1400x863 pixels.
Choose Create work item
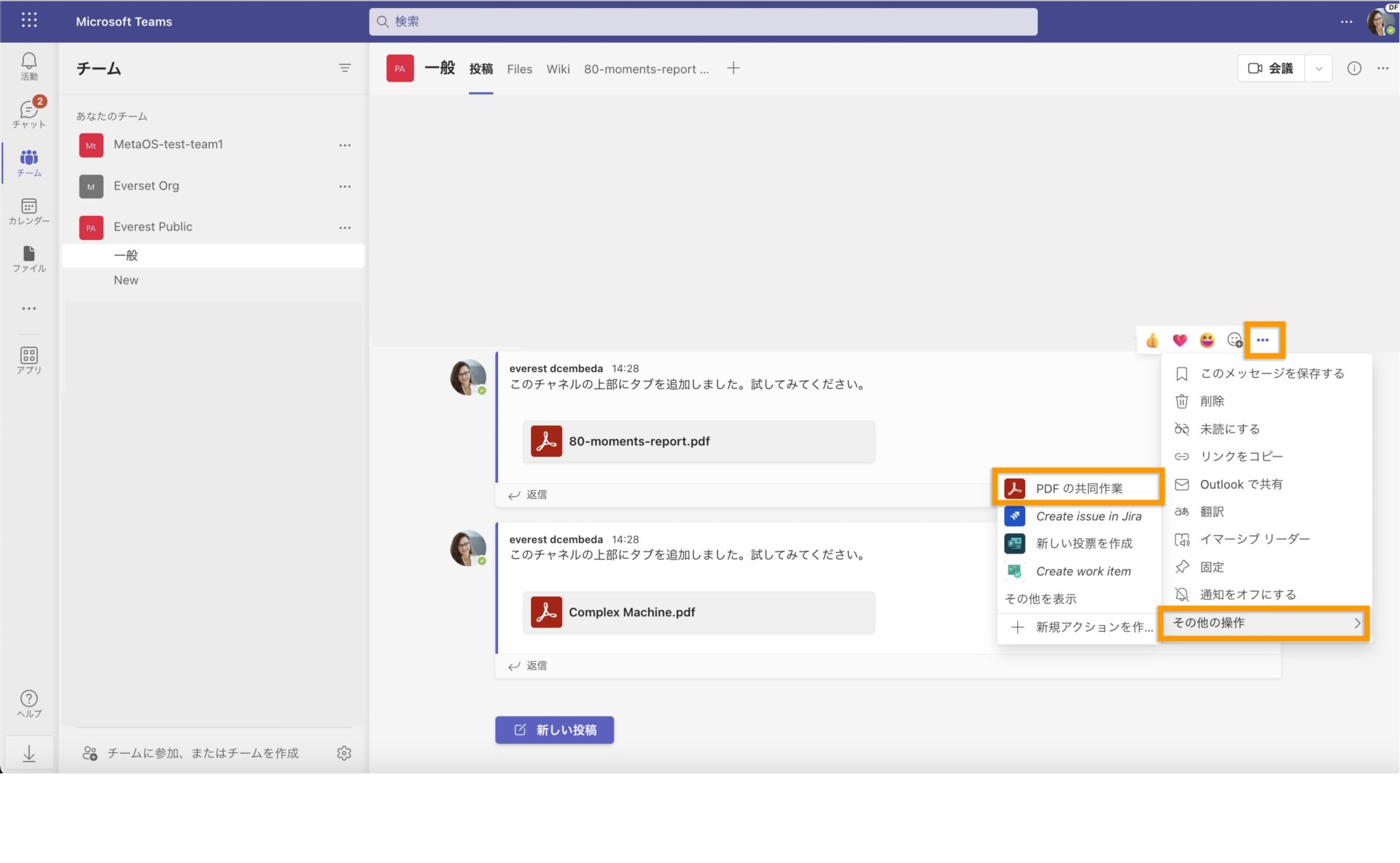pyautogui.click(x=1078, y=571)
